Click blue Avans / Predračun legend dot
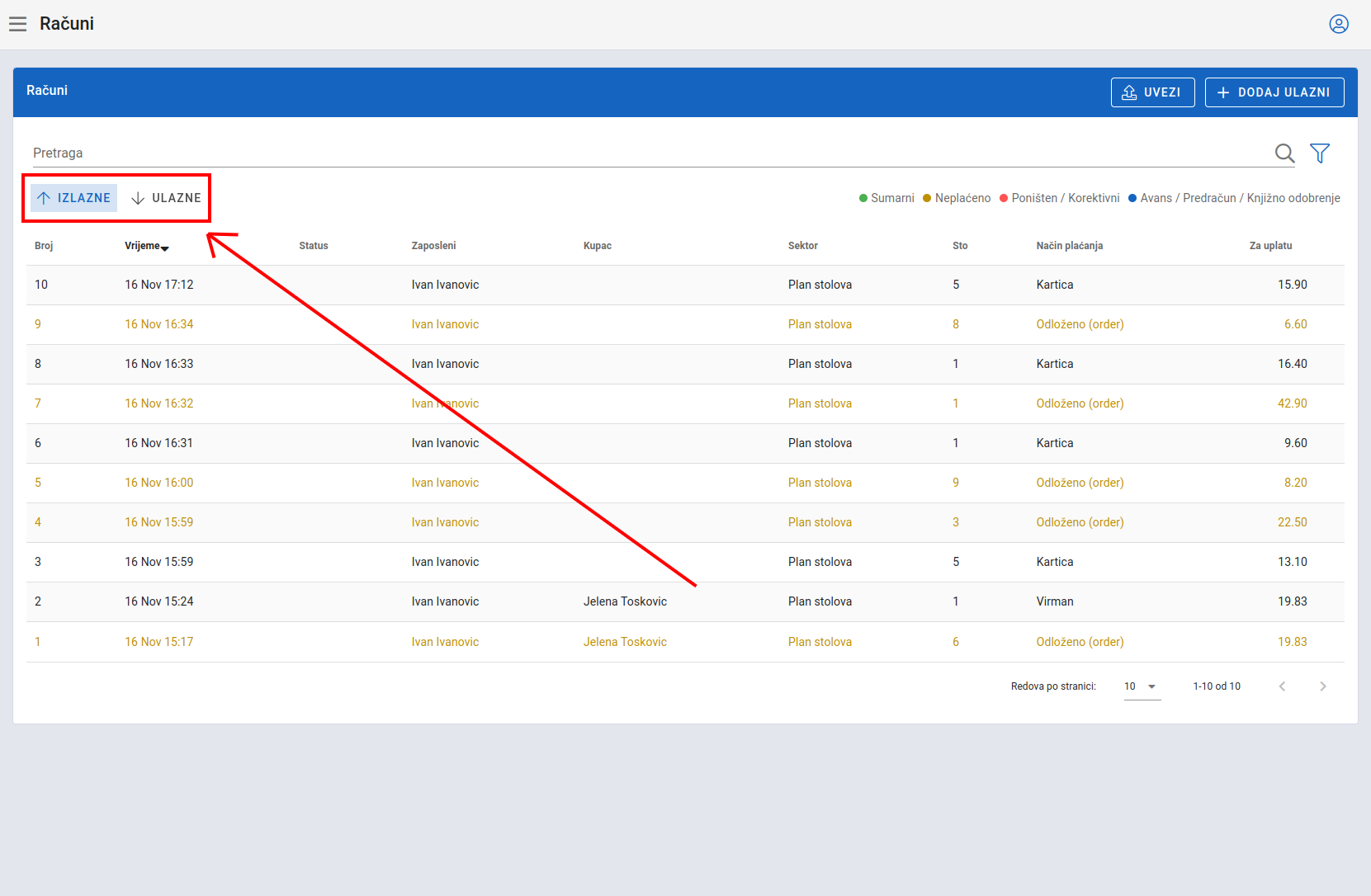This screenshot has height=896, width=1371. (1132, 198)
